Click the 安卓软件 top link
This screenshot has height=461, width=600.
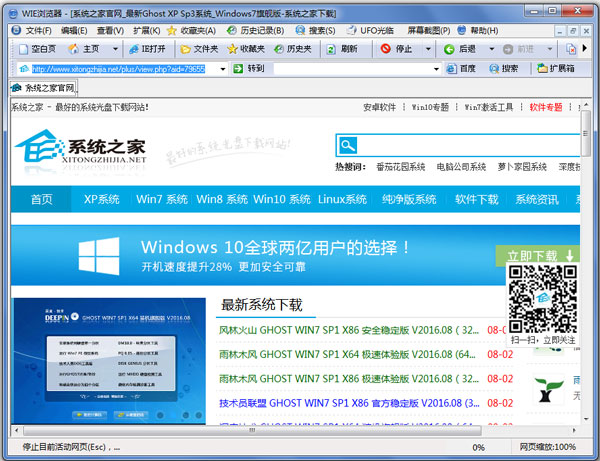(379, 107)
